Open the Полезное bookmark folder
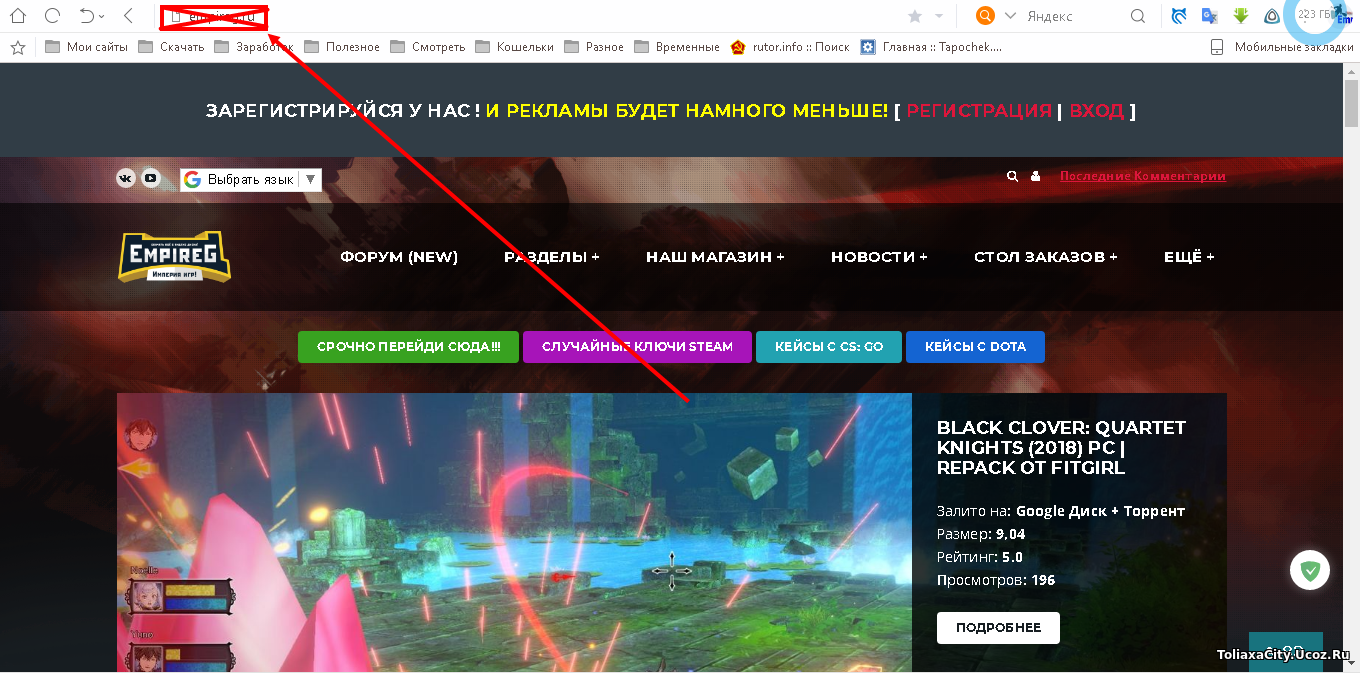 pyautogui.click(x=342, y=47)
